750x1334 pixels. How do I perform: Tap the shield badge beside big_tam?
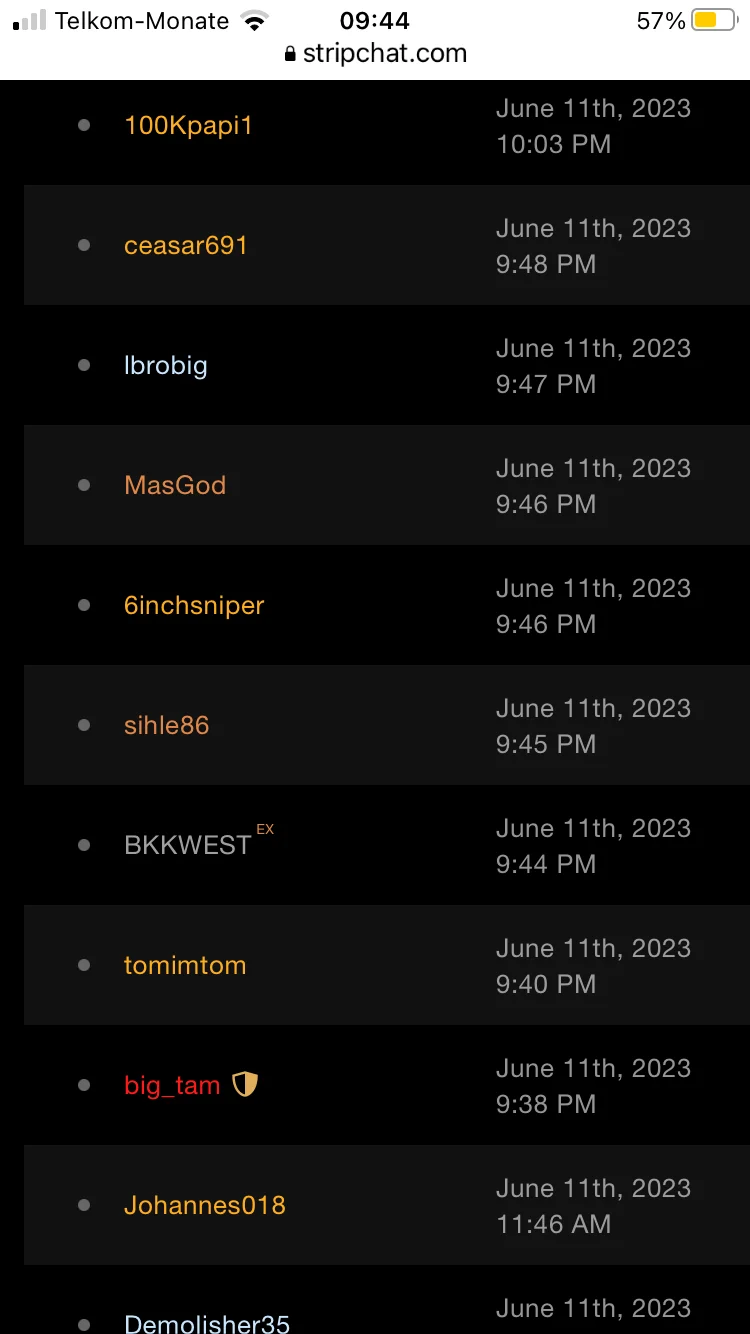tap(245, 1084)
